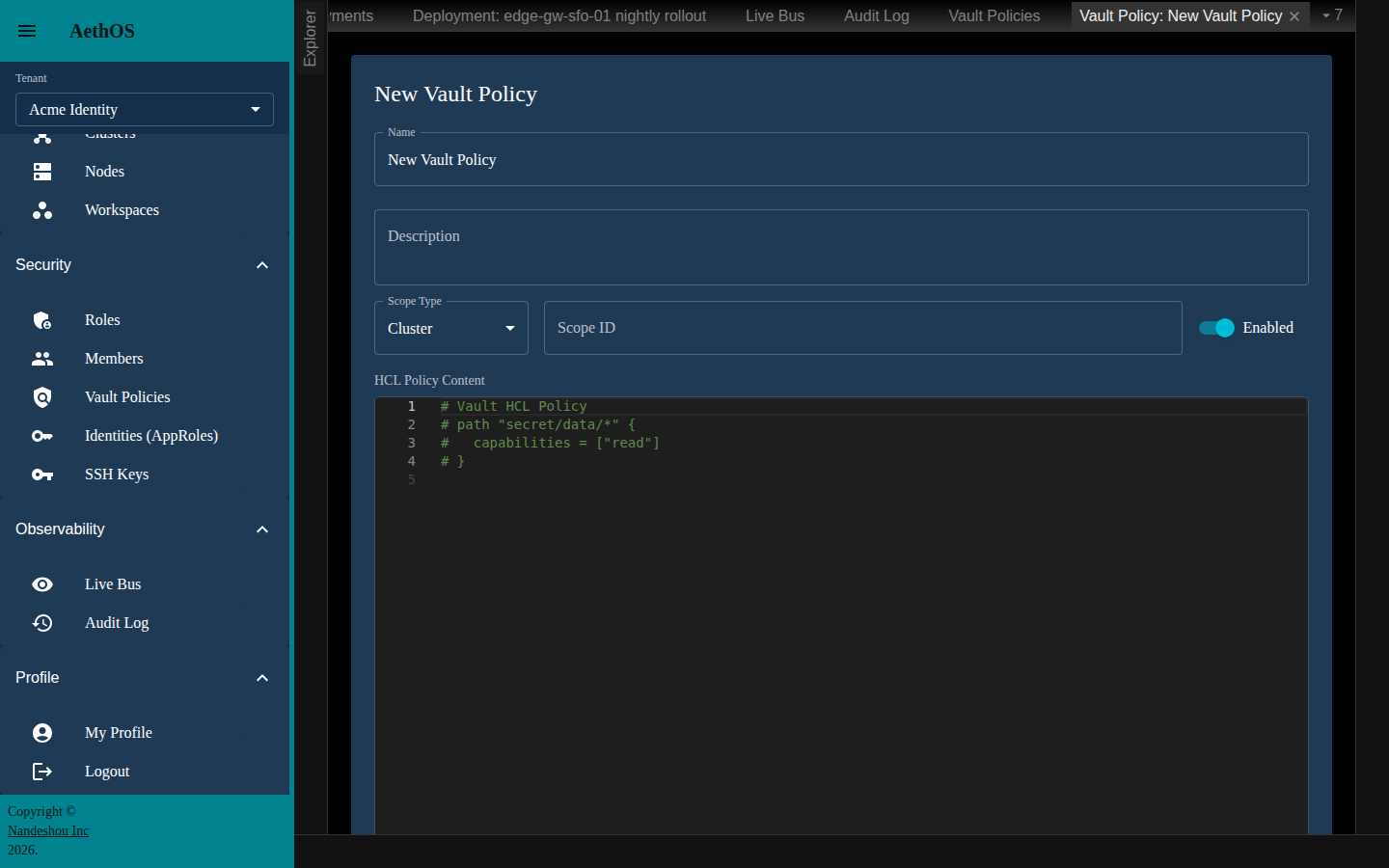This screenshot has width=1389, height=868.
Task: Click the Scope ID input field
Action: (x=863, y=328)
